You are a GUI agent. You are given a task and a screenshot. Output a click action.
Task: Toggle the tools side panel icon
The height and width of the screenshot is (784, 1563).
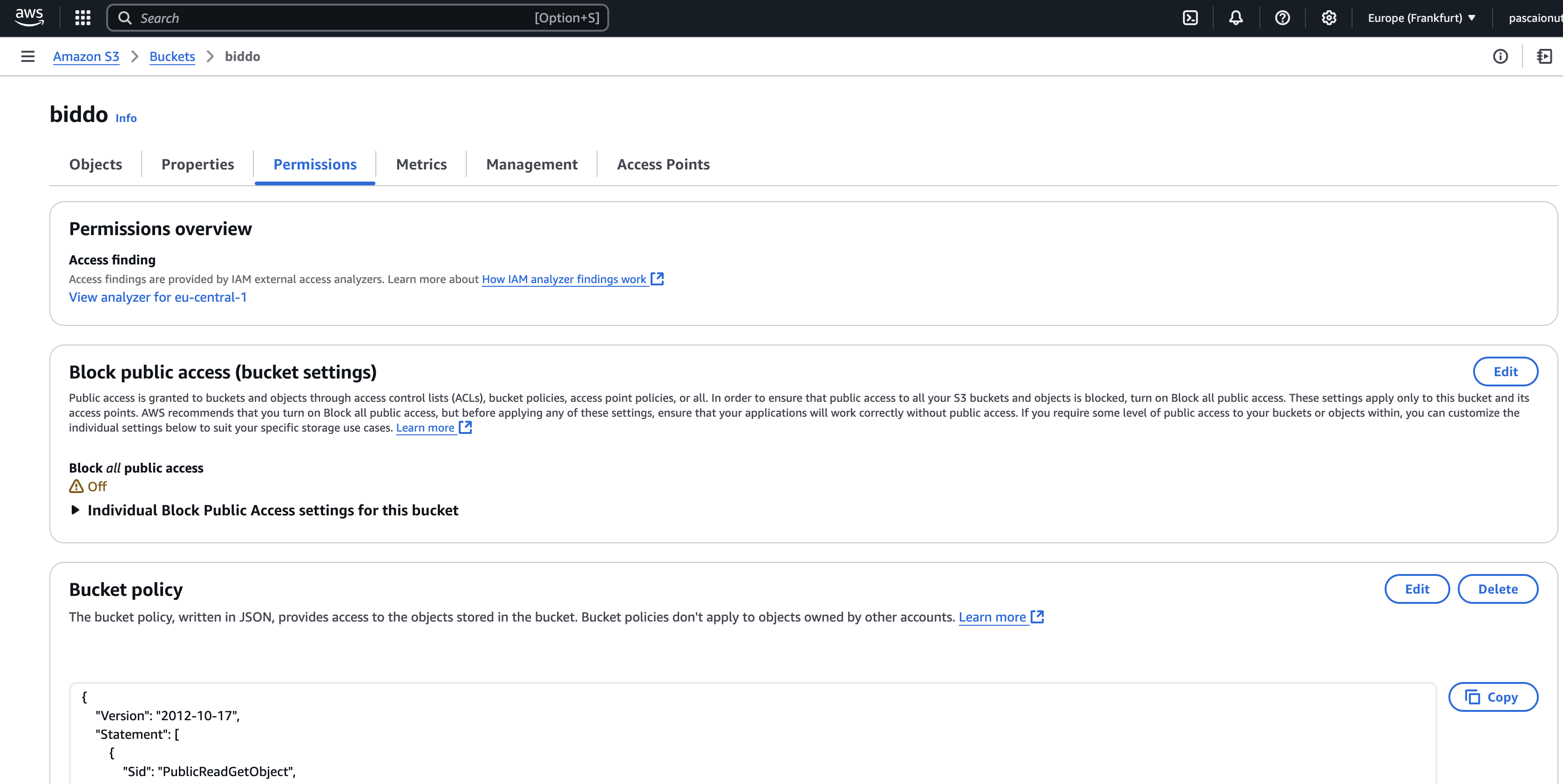click(x=1544, y=56)
